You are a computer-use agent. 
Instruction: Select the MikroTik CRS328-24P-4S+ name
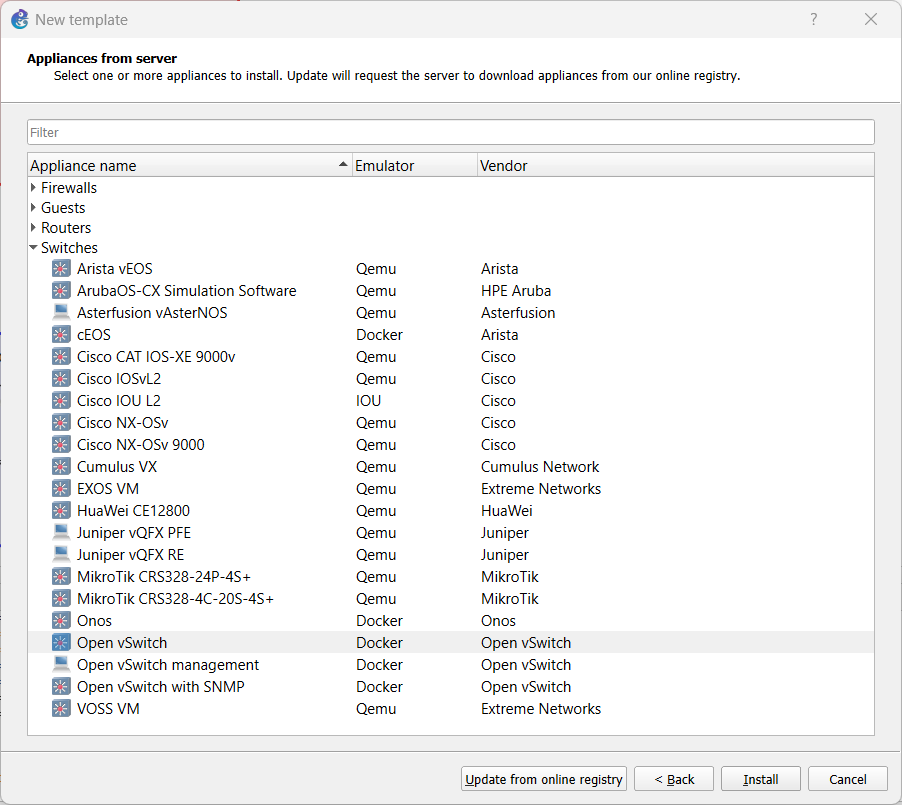164,577
